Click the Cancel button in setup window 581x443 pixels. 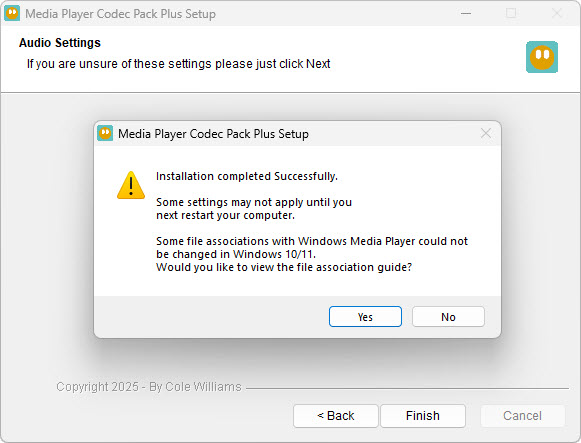point(522,416)
